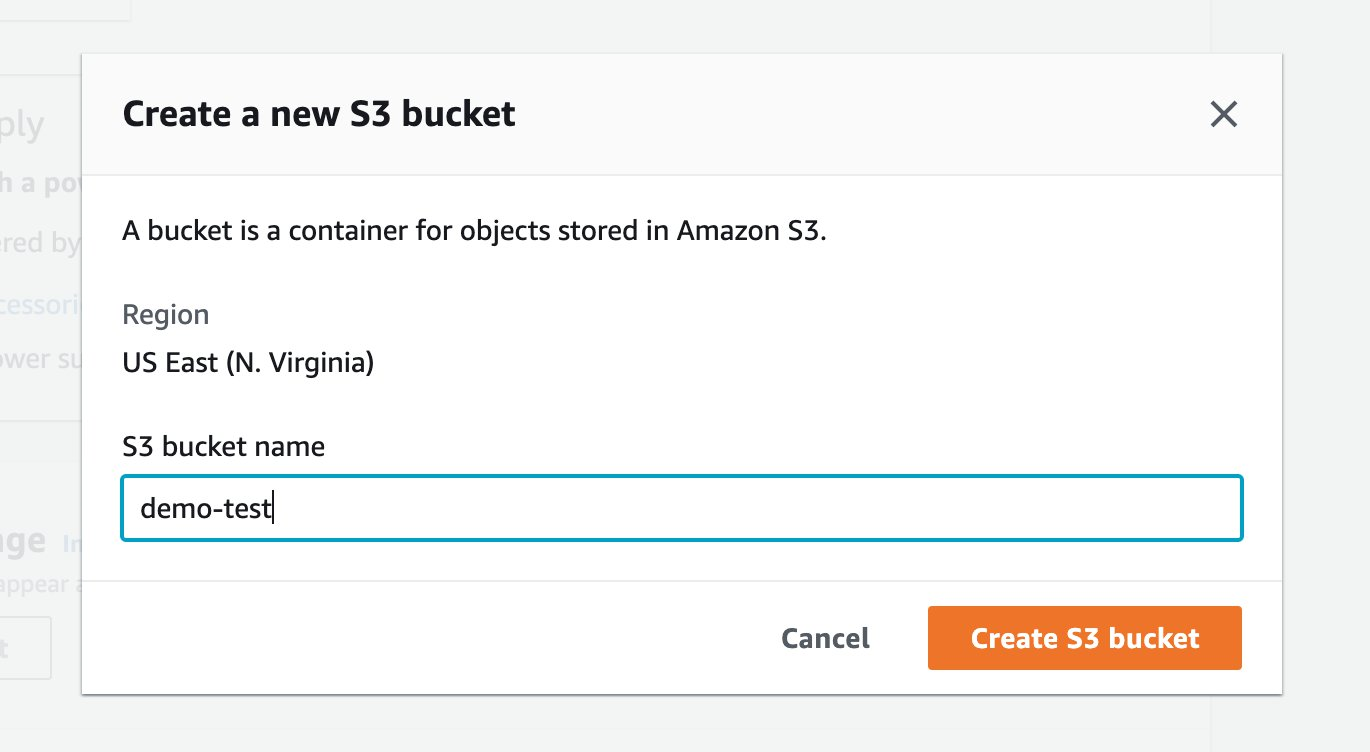The width and height of the screenshot is (1370, 752).
Task: Click the Create a new S3 bucket title
Action: 319,114
